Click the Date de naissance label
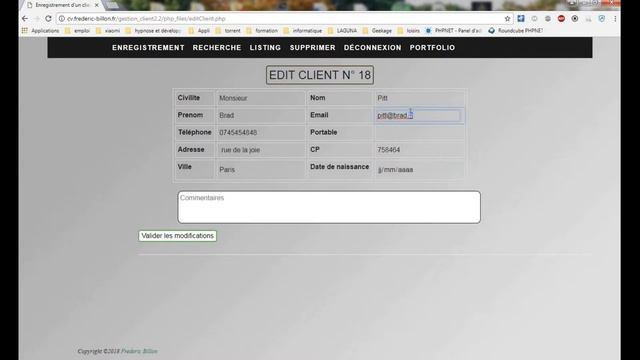 click(x=340, y=167)
